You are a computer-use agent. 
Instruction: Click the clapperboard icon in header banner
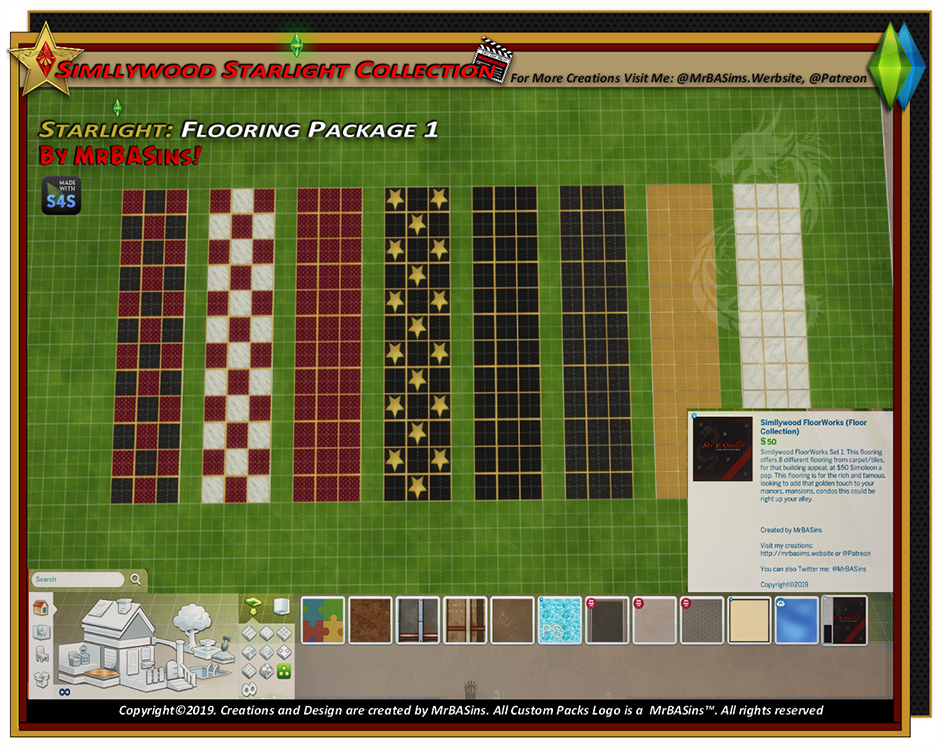point(493,60)
